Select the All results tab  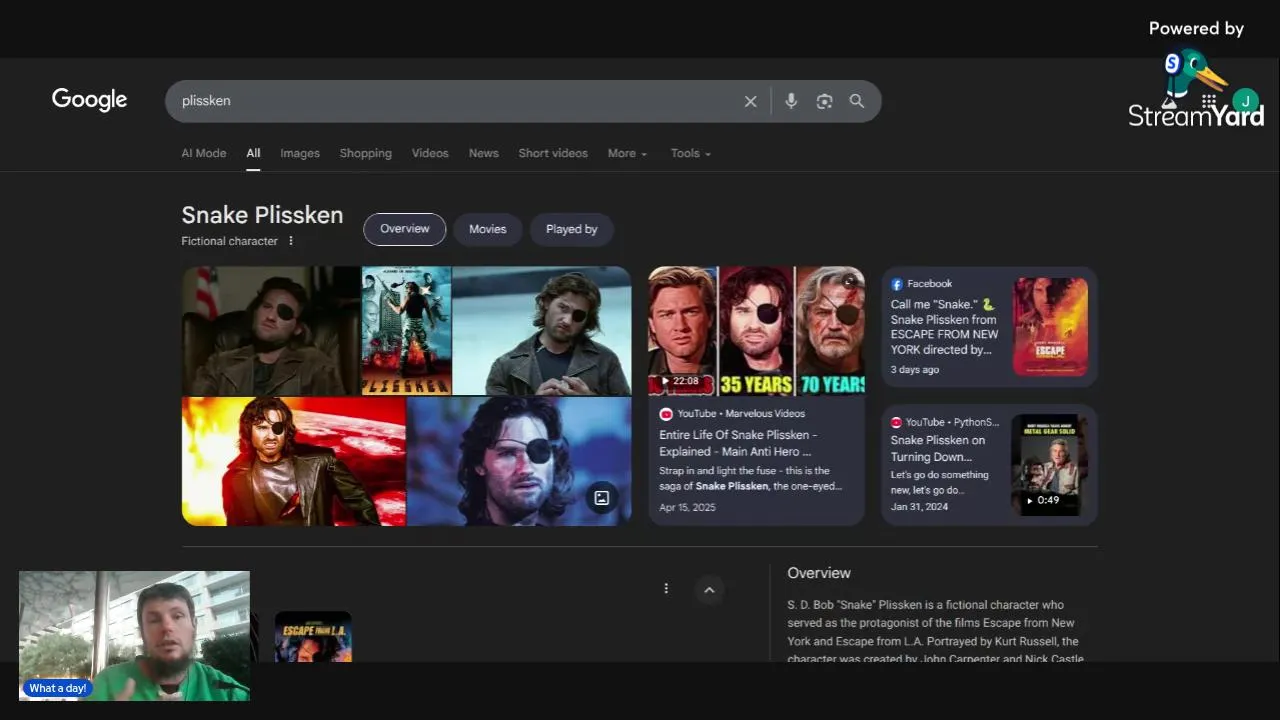[x=253, y=153]
